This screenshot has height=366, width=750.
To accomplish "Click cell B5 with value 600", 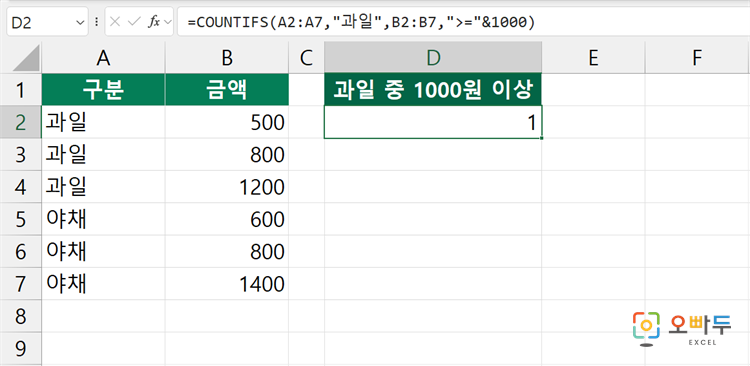I will 227,219.
